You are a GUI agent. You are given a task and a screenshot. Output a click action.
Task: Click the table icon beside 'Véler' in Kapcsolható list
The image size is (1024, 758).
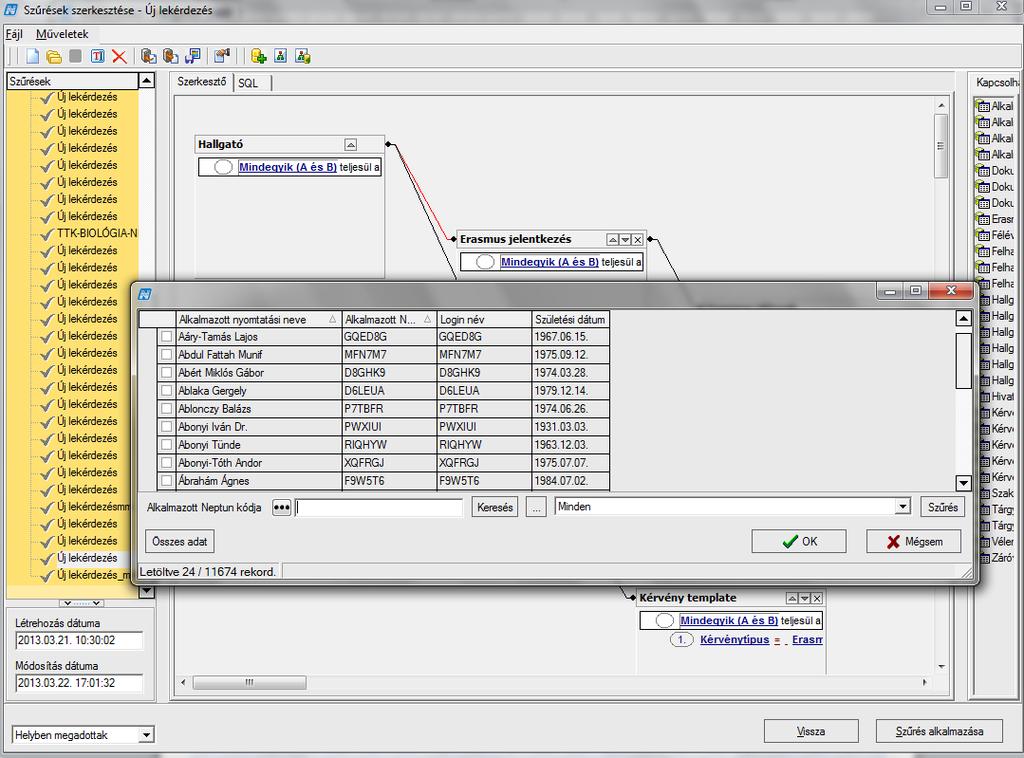pos(985,542)
